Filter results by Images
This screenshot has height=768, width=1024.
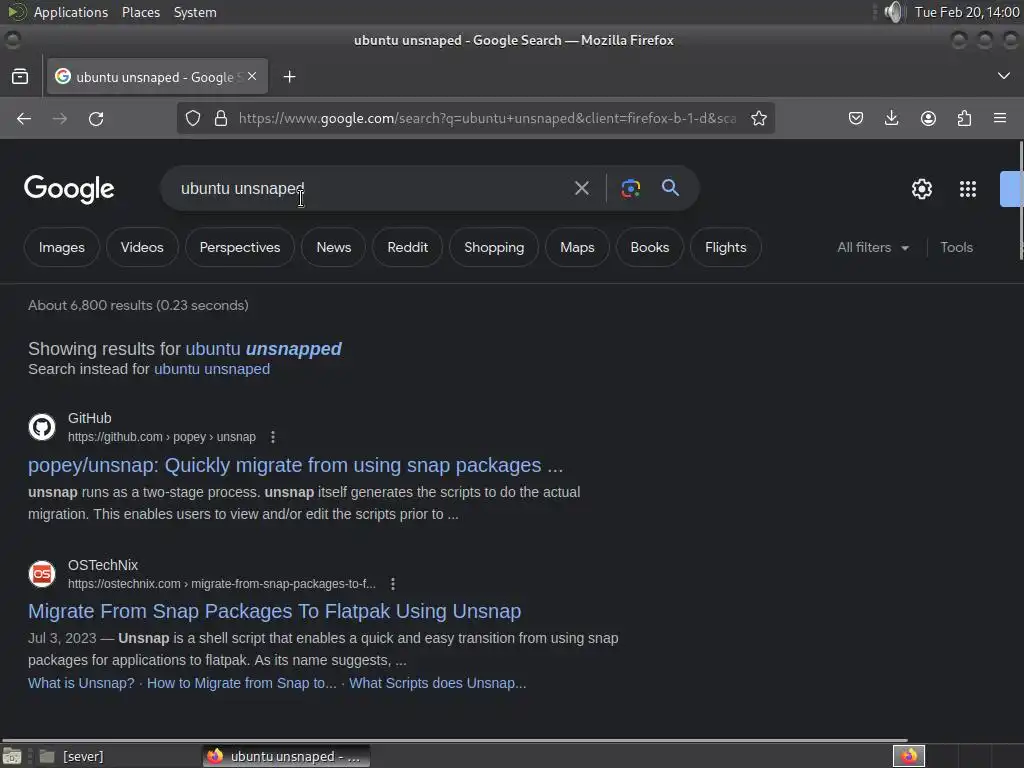pyautogui.click(x=61, y=248)
